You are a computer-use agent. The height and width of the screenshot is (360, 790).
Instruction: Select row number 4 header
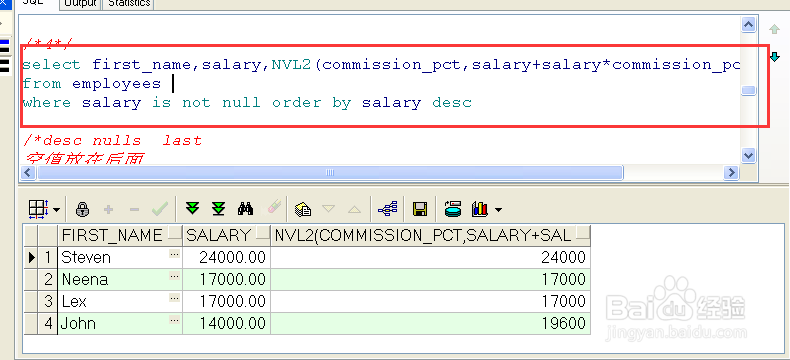(48, 323)
